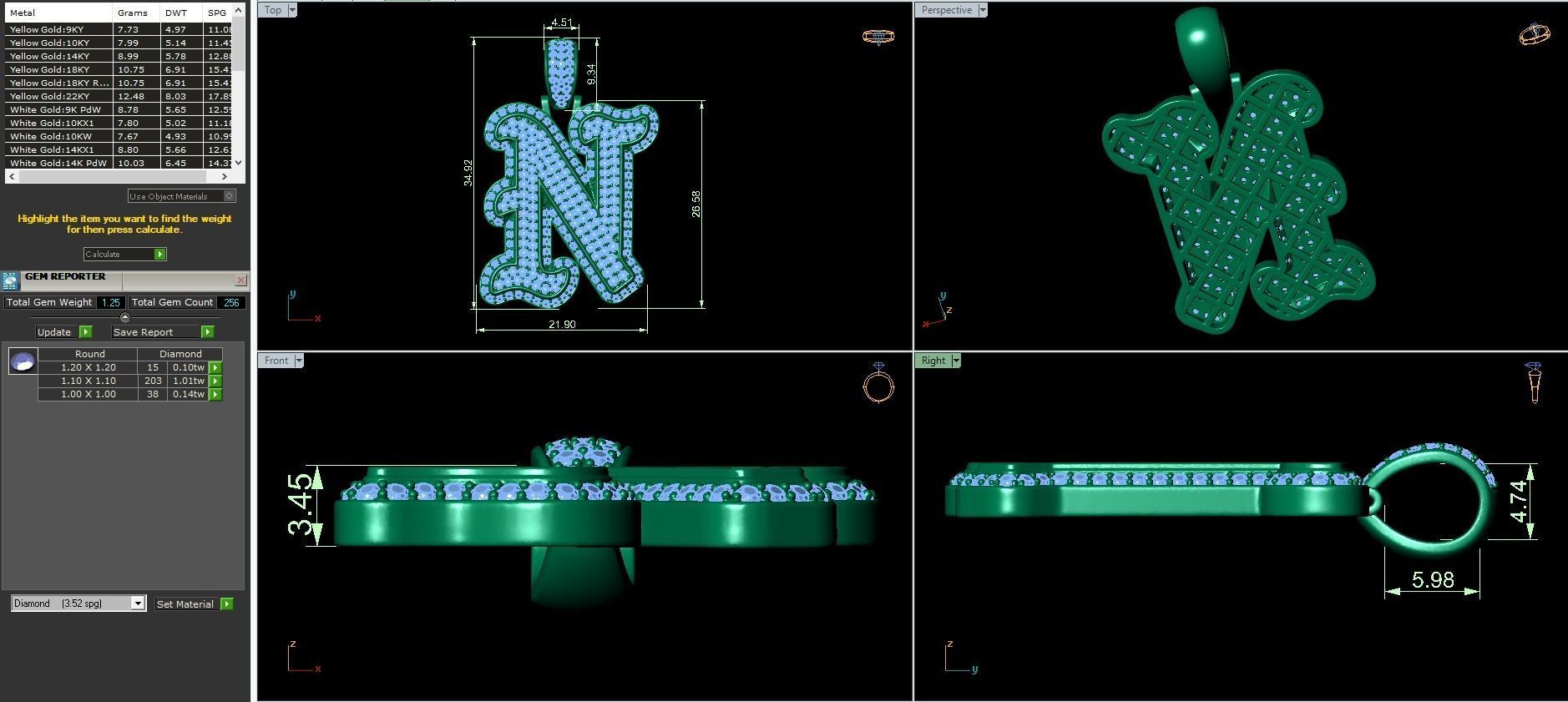Select the Yellow Gold:22KY row
This screenshot has width=1568, height=702.
[119, 96]
